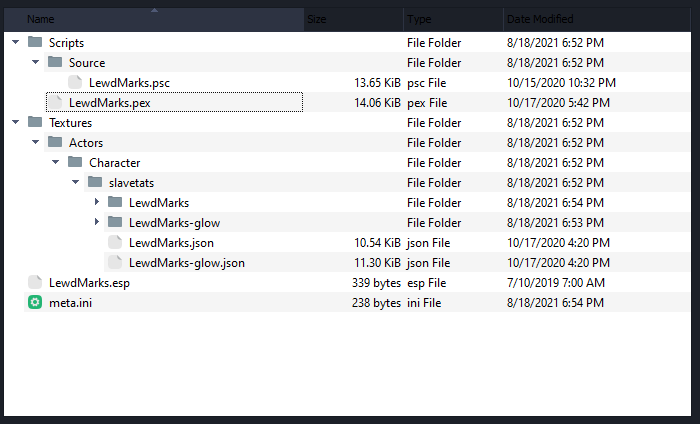Click the ini File type cell
This screenshot has width=700, height=424.
(424, 303)
